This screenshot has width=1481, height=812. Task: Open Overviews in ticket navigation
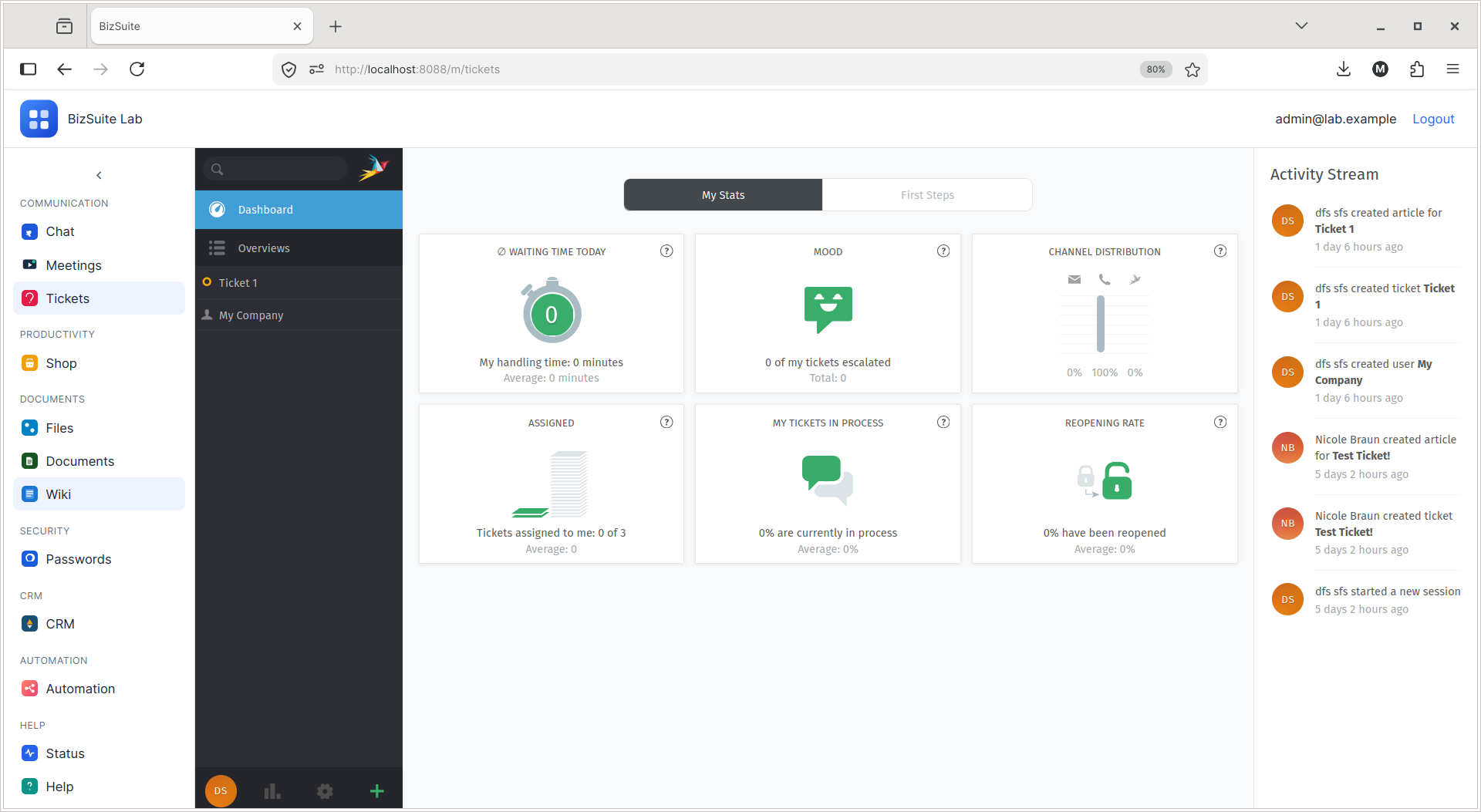coord(299,248)
